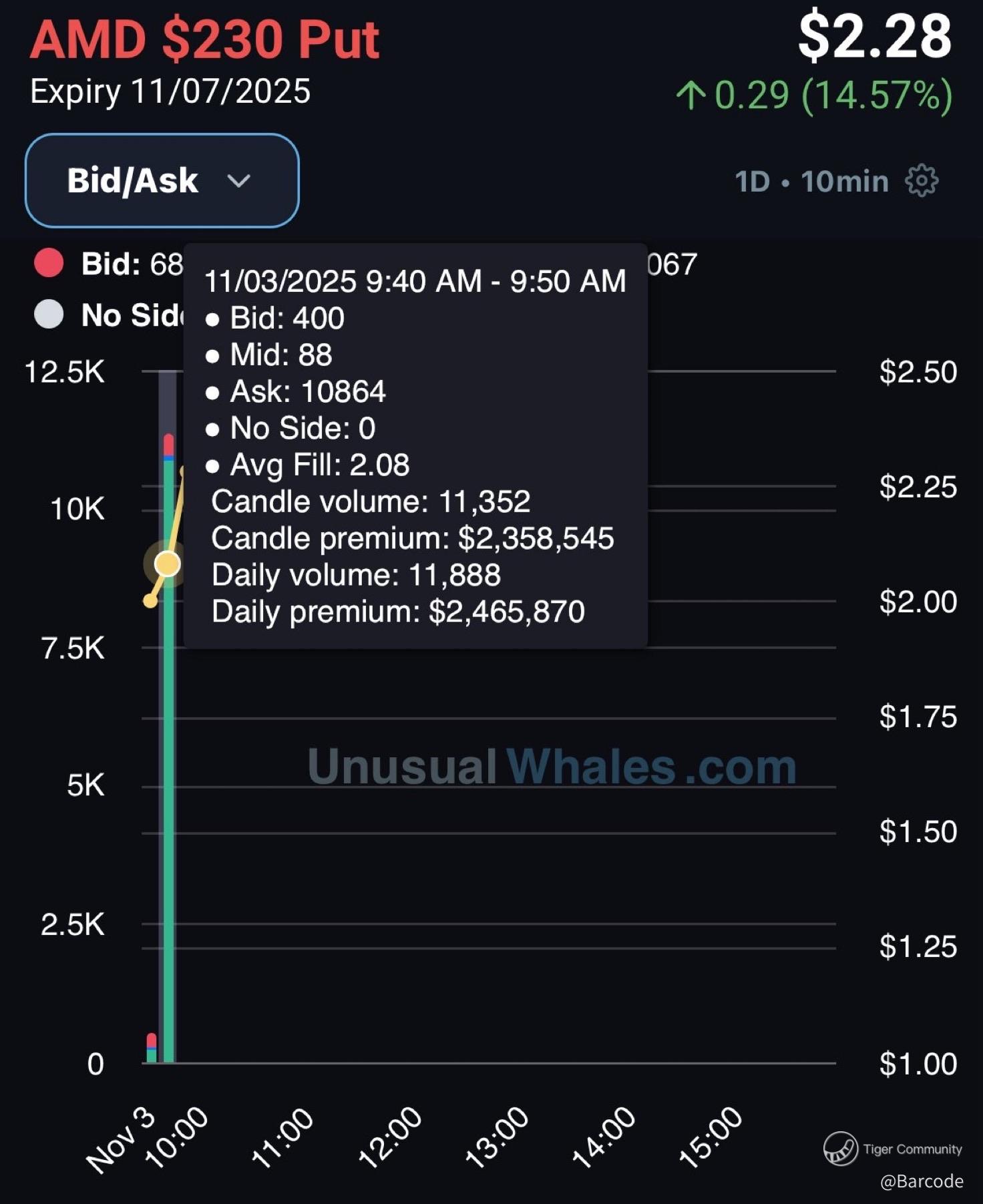Viewport: 983px width, 1204px height.
Task: Click the Bid/Ask dropdown chevron arrow
Action: pos(238,180)
